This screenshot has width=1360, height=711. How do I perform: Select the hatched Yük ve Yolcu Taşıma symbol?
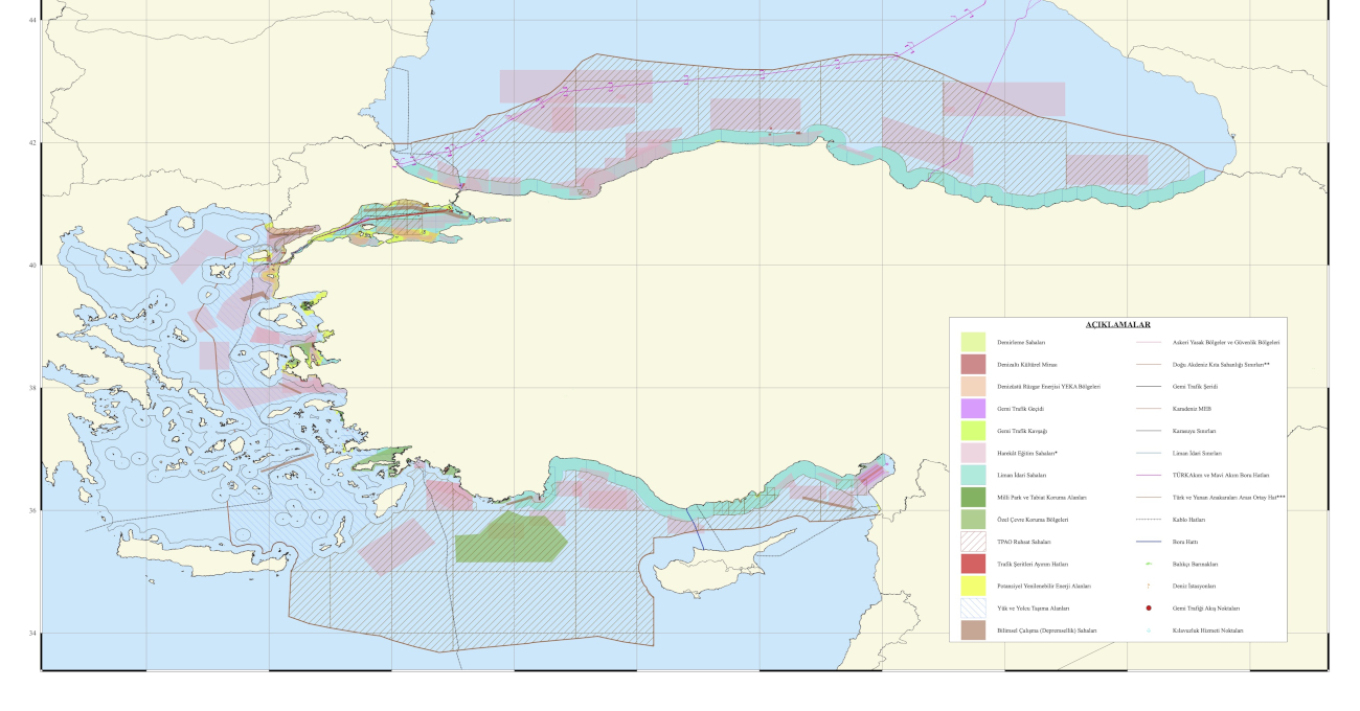973,608
